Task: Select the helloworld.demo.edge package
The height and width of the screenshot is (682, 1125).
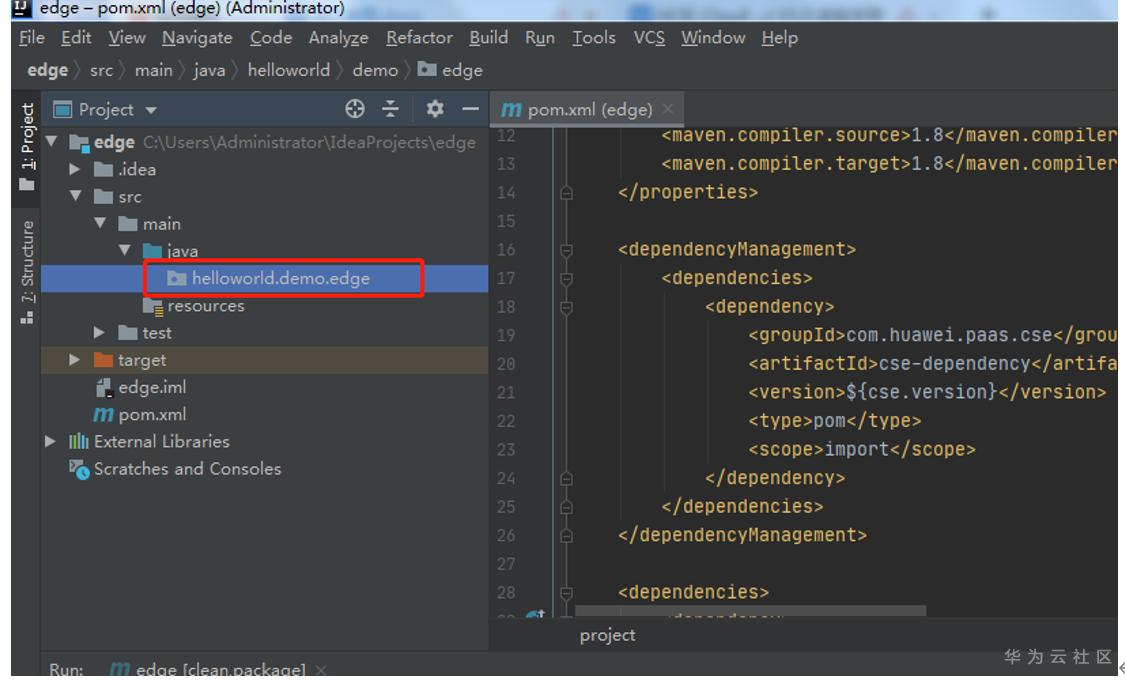Action: pos(264,278)
